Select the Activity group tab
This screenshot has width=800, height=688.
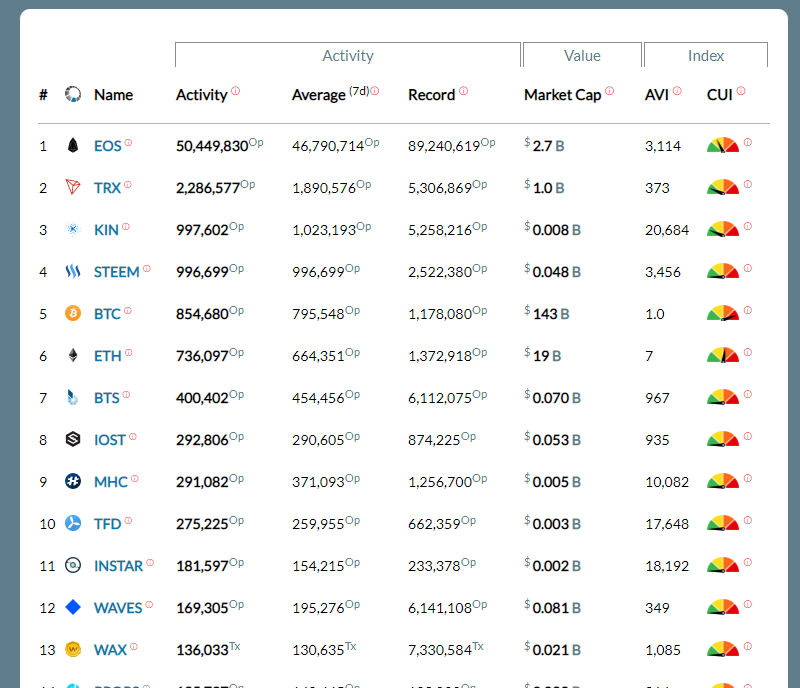[x=347, y=55]
